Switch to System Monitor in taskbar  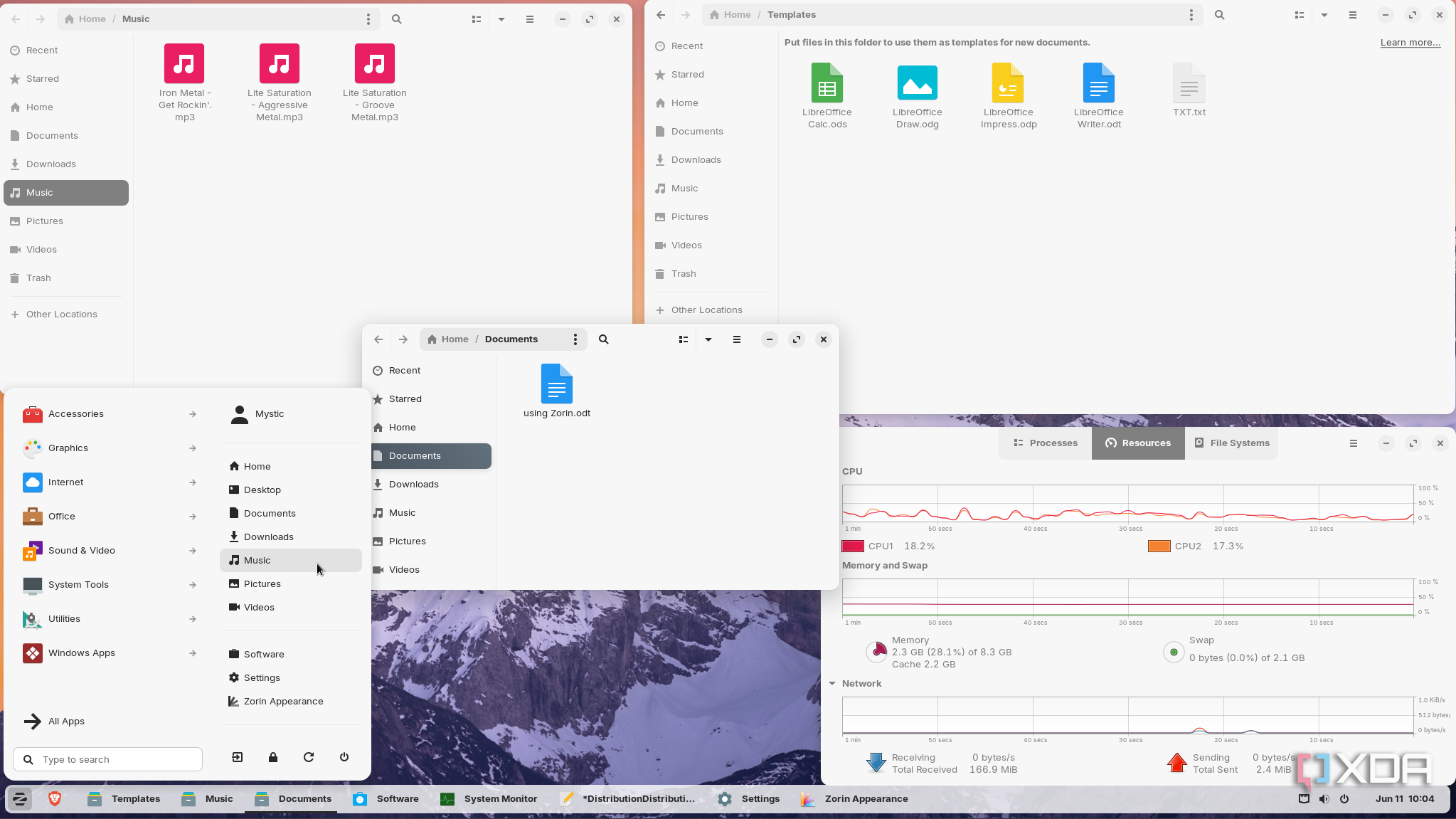click(489, 798)
